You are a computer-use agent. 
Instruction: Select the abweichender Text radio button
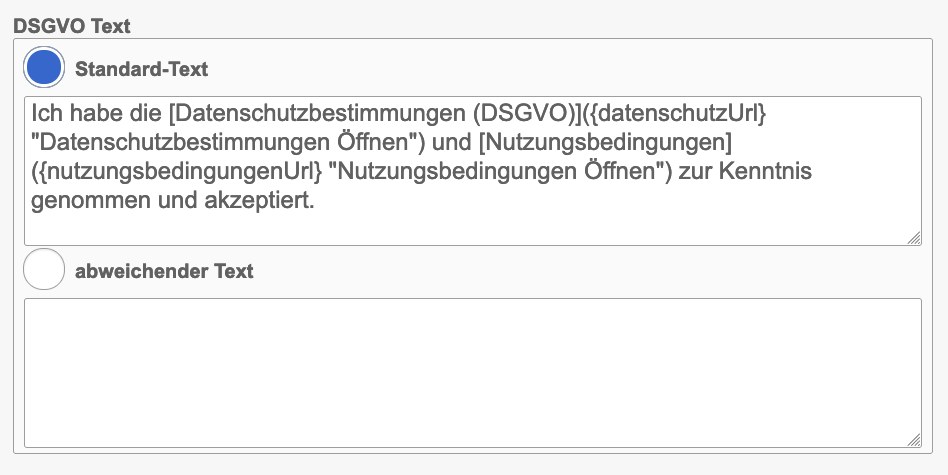click(44, 271)
